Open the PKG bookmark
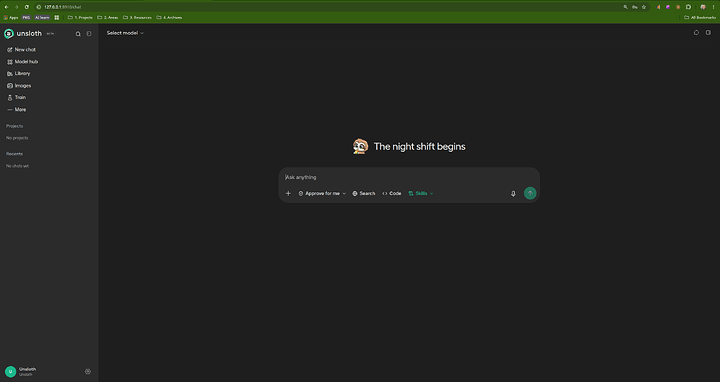The width and height of the screenshot is (720, 382). point(26,17)
